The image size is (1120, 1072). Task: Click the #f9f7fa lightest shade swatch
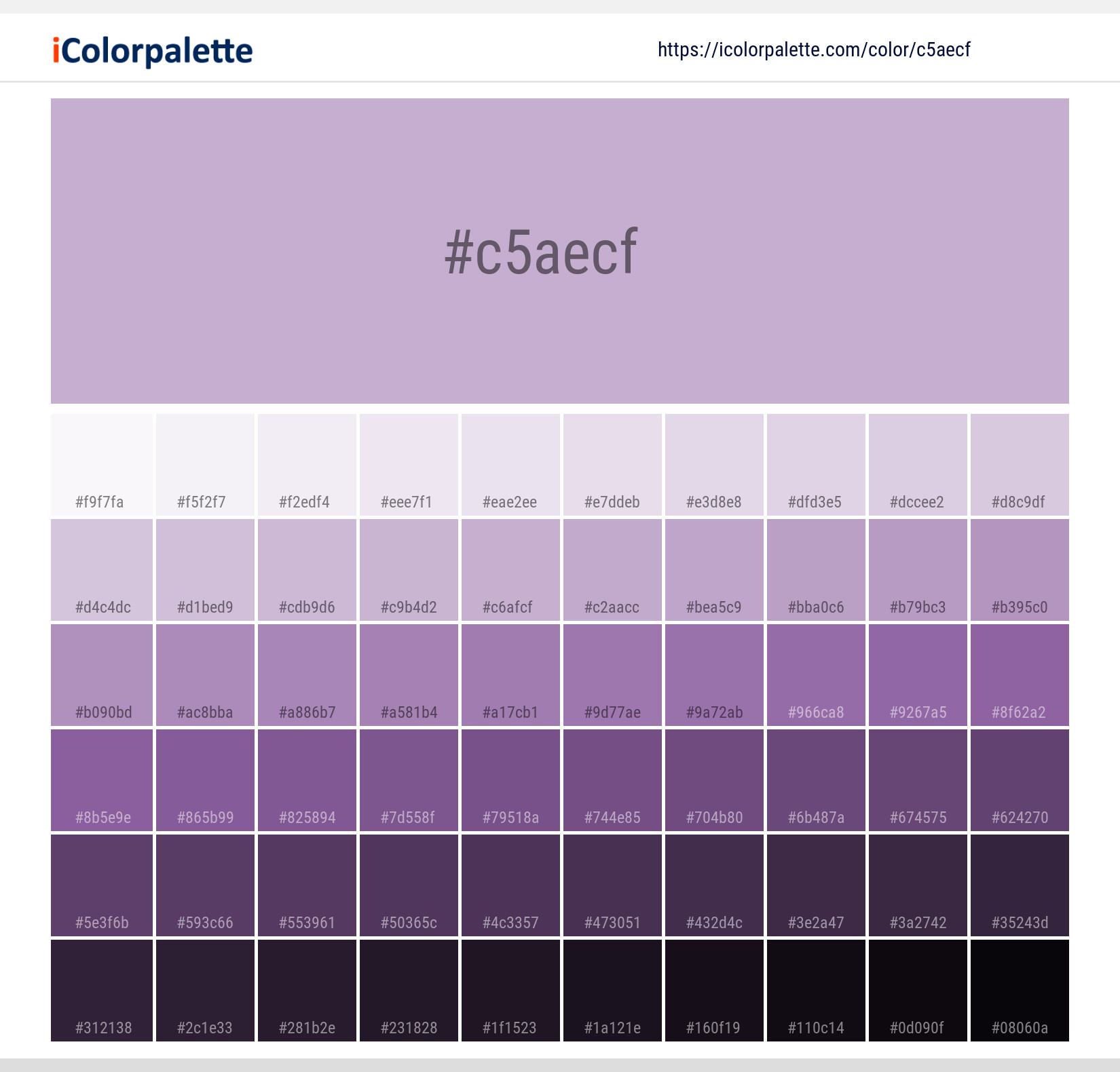click(x=100, y=465)
